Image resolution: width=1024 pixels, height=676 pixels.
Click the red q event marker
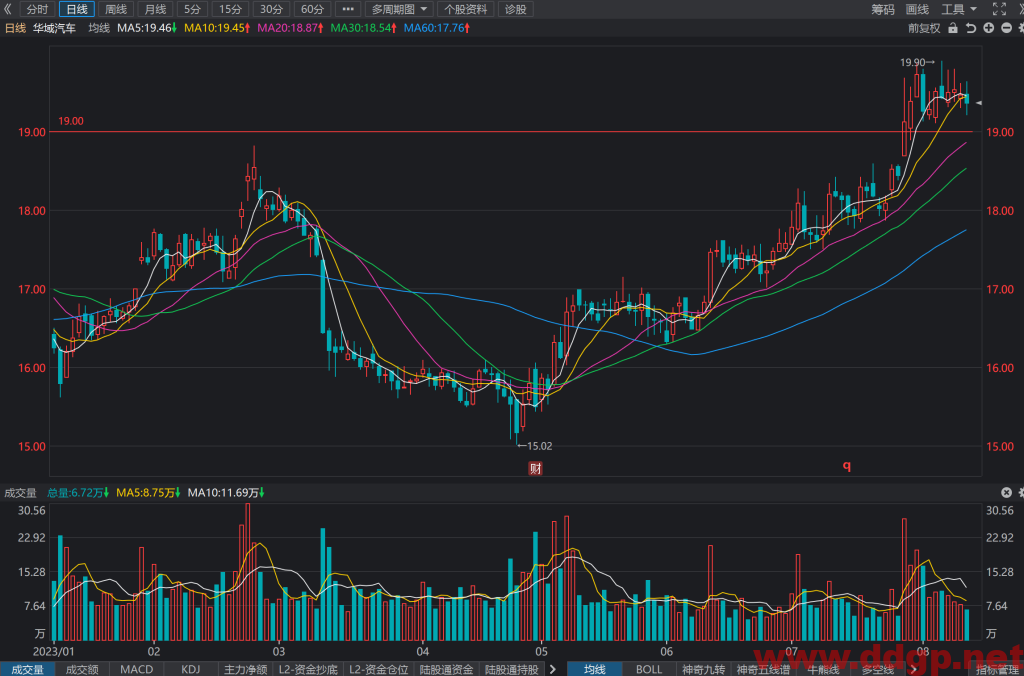point(847,466)
